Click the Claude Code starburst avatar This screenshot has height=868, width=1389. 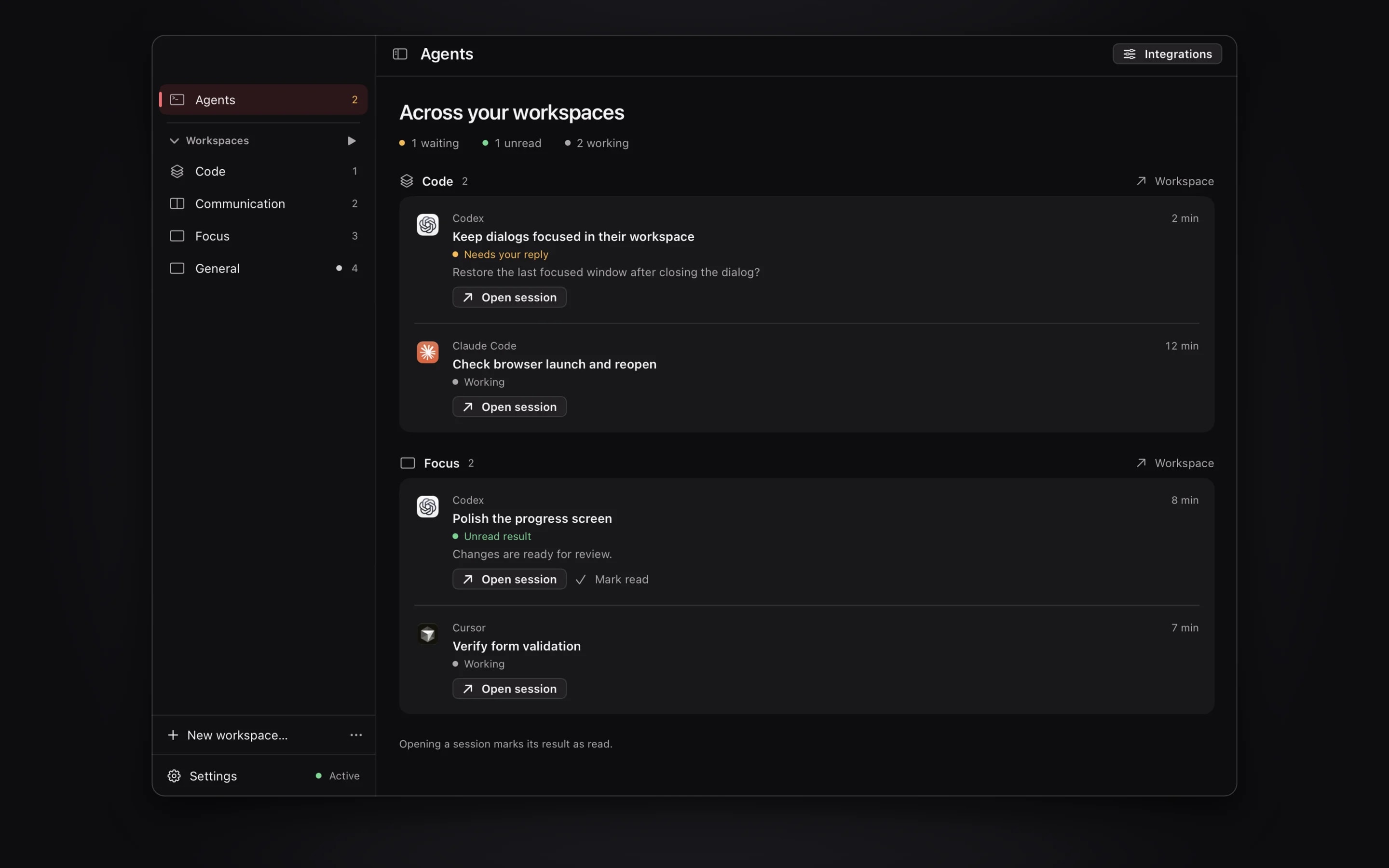tap(428, 352)
